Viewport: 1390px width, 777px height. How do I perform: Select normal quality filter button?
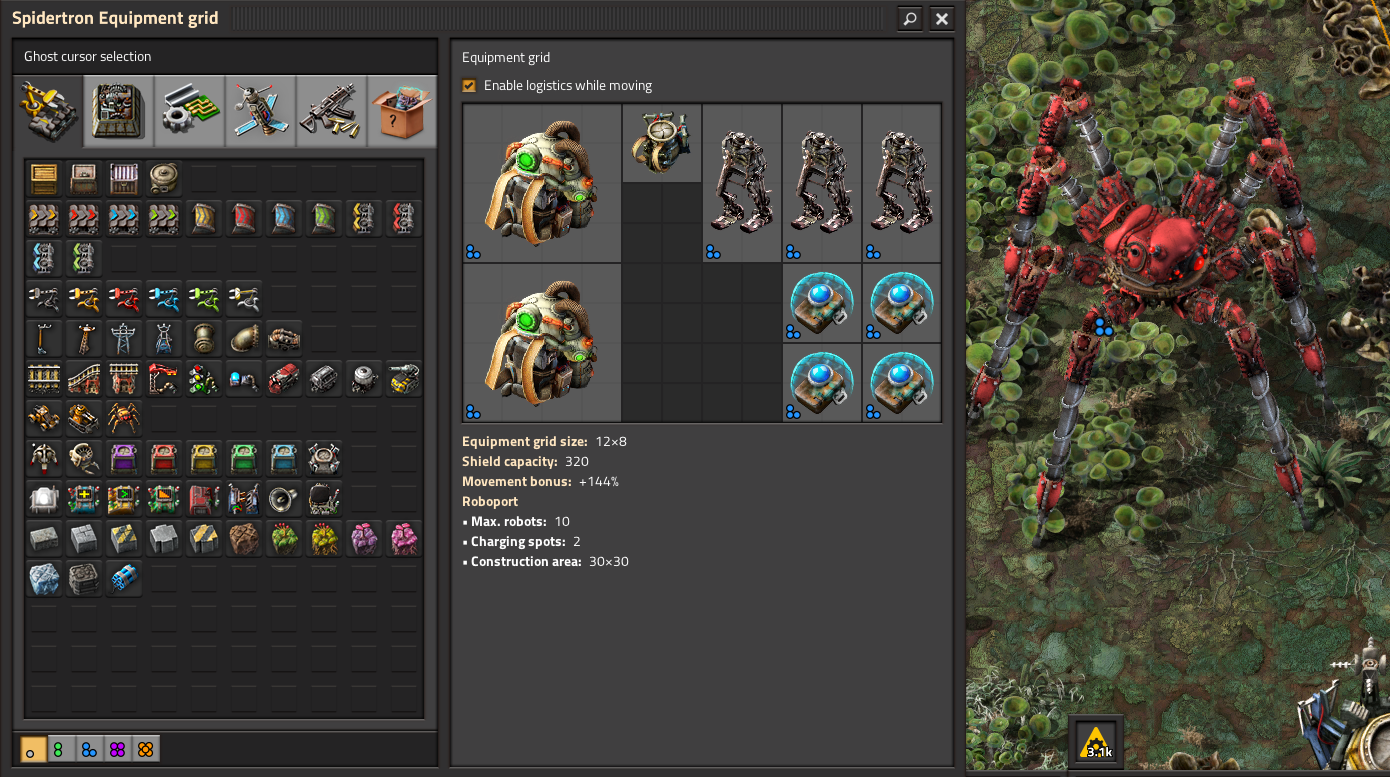pos(33,749)
